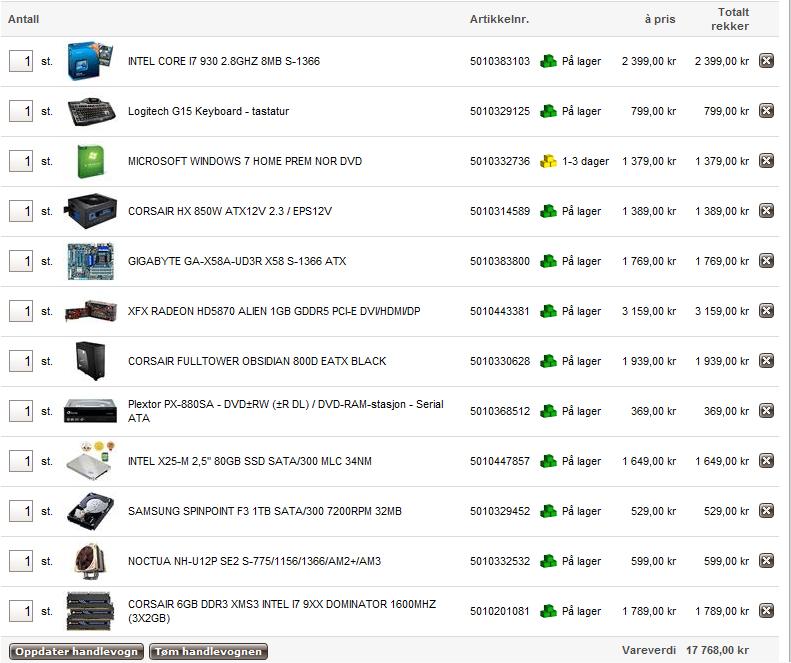Click the quantity field for Logitech G15 Keyboard
The width and height of the screenshot is (791, 663).
(x=21, y=111)
